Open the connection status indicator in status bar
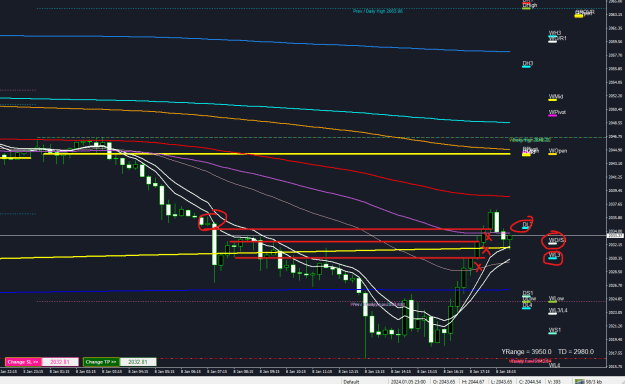The height and width of the screenshot is (384, 625). [588, 382]
